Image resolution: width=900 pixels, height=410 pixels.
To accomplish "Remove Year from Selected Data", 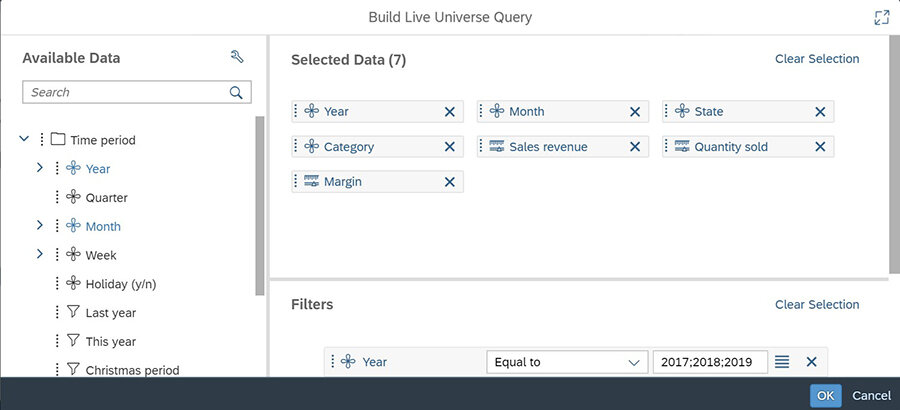I will (x=449, y=111).
